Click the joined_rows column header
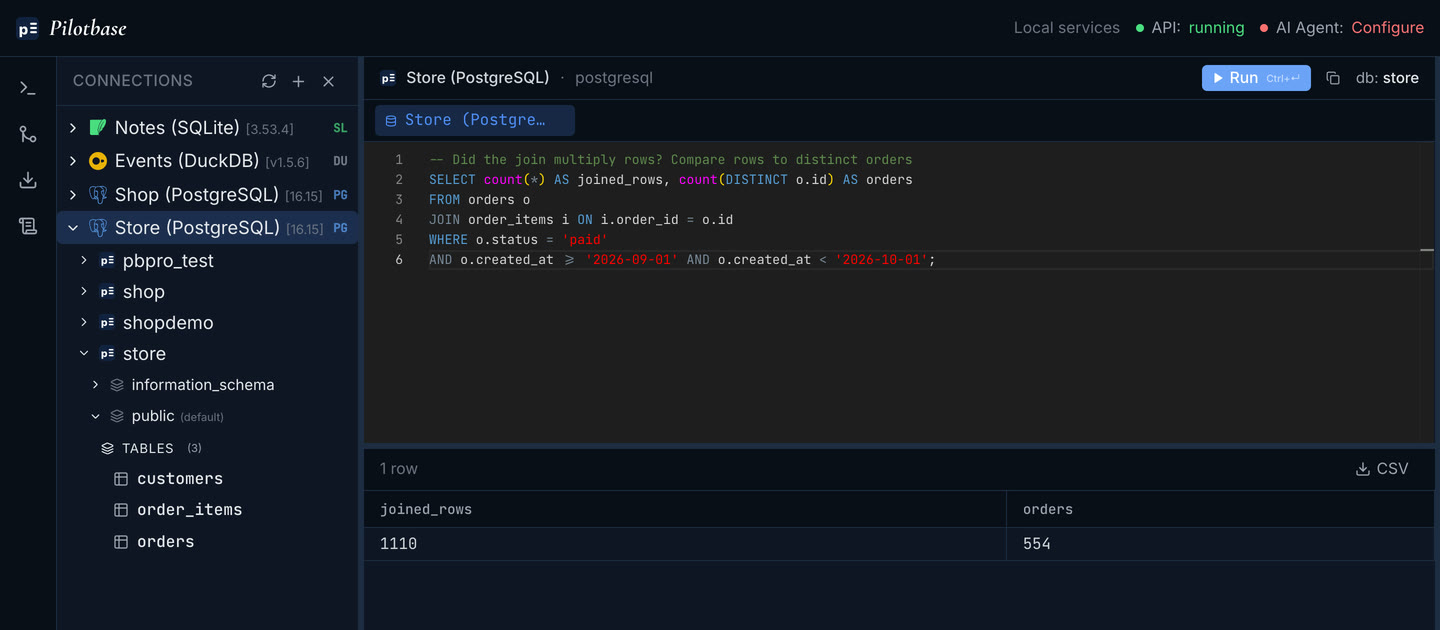 [x=685, y=509]
